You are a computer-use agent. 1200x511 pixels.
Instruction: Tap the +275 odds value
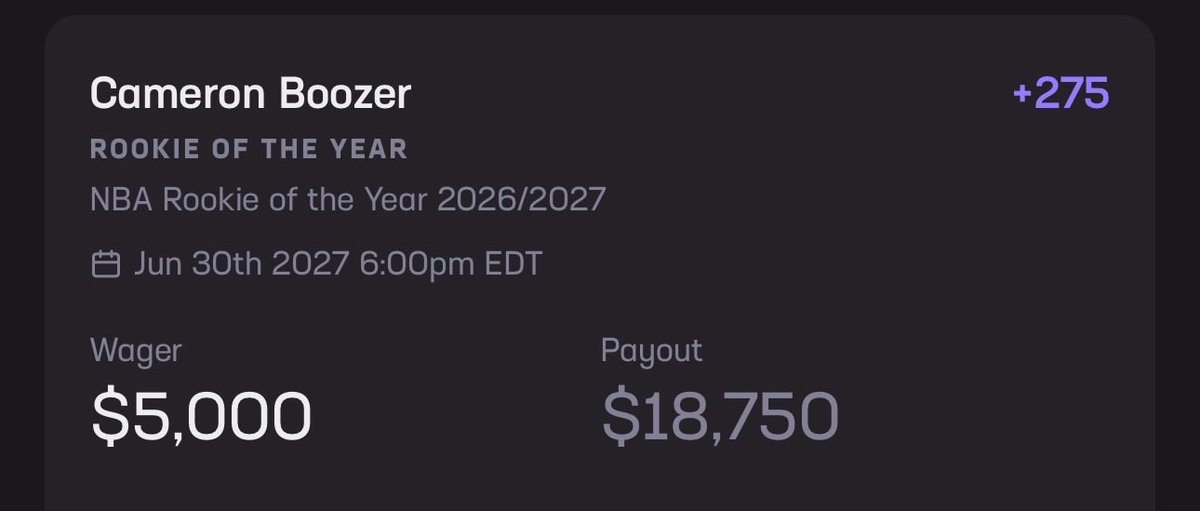point(1061,94)
